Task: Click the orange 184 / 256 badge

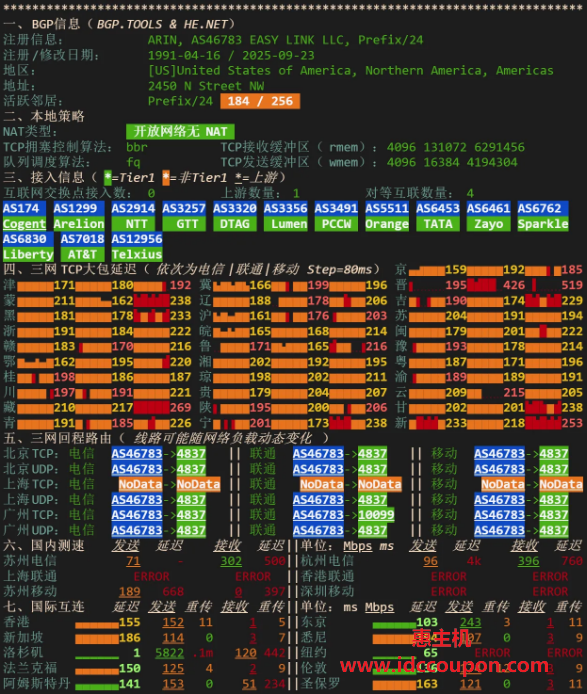Action: coord(260,101)
